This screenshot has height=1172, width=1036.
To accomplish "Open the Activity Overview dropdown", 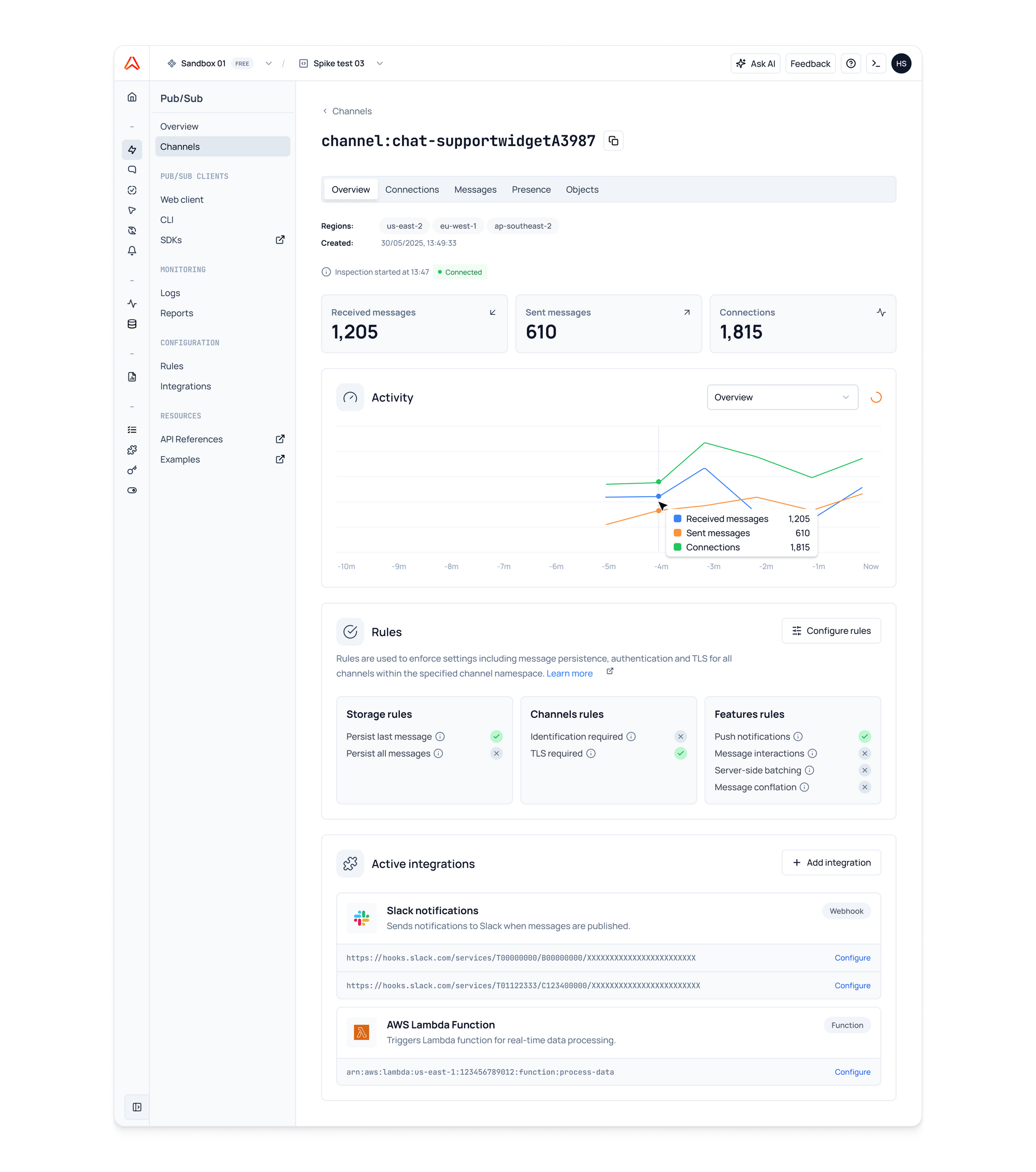I will tap(782, 397).
